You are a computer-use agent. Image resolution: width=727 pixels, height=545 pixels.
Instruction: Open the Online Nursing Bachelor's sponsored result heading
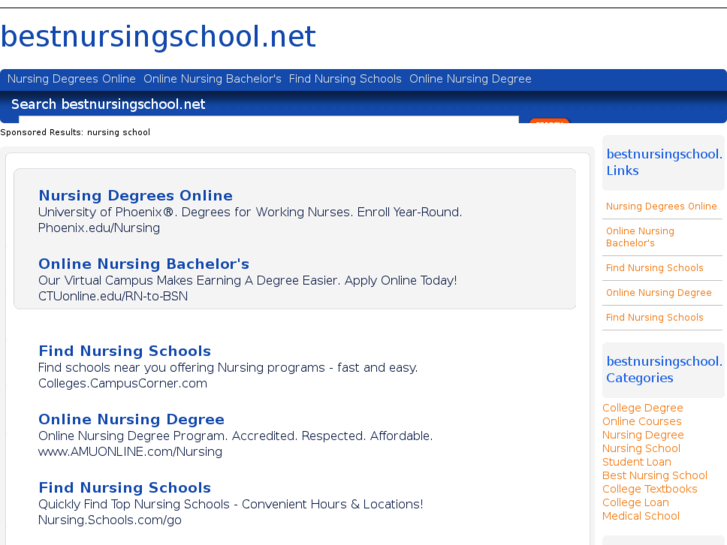(x=144, y=263)
